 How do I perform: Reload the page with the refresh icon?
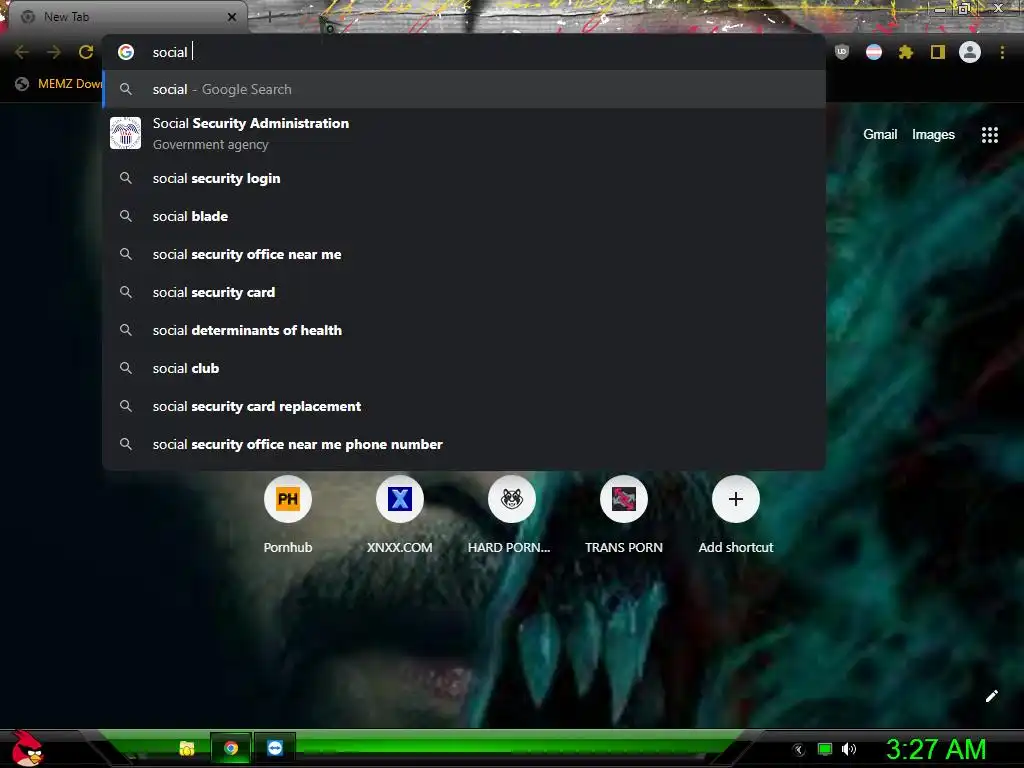[86, 52]
